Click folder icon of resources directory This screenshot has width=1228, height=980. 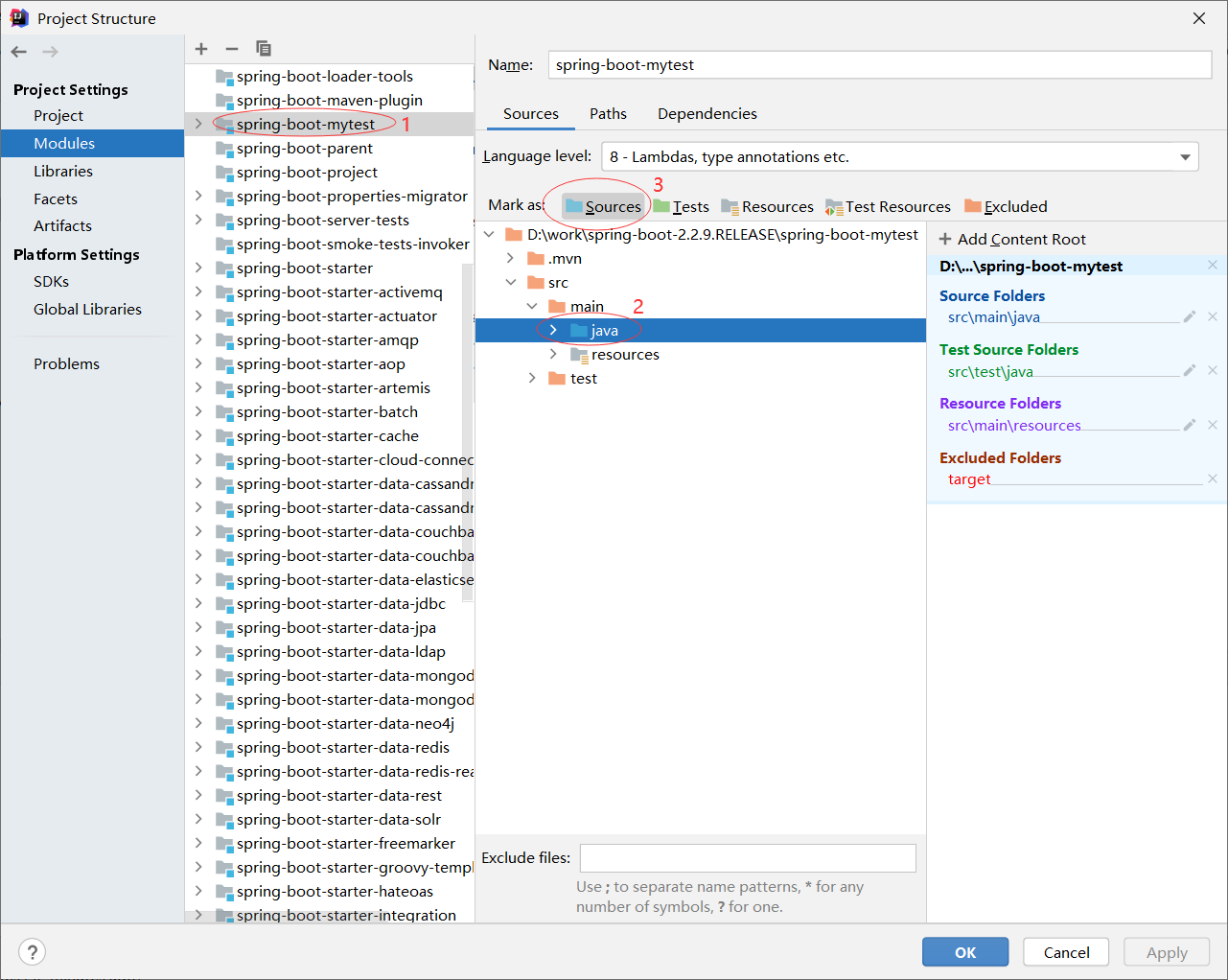(x=579, y=355)
